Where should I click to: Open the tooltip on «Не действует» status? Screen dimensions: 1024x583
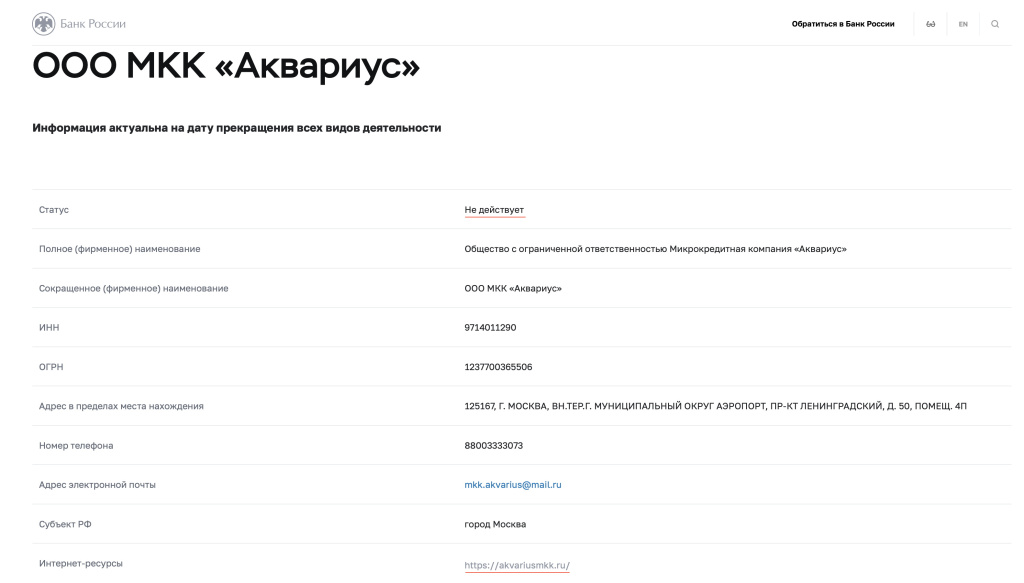[x=495, y=209]
